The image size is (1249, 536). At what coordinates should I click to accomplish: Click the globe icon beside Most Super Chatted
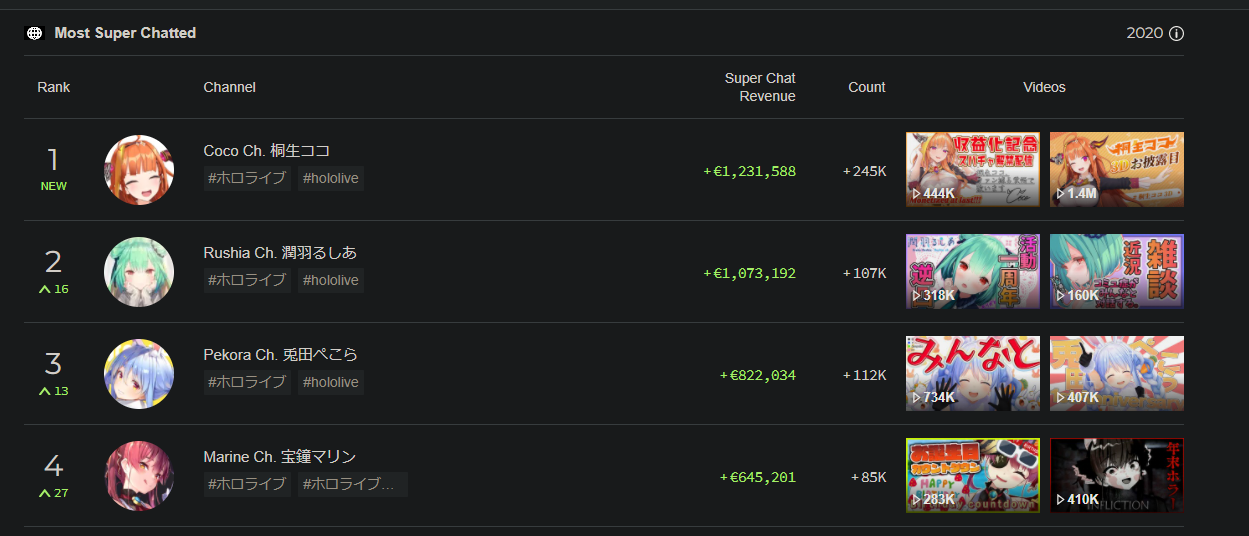click(34, 33)
